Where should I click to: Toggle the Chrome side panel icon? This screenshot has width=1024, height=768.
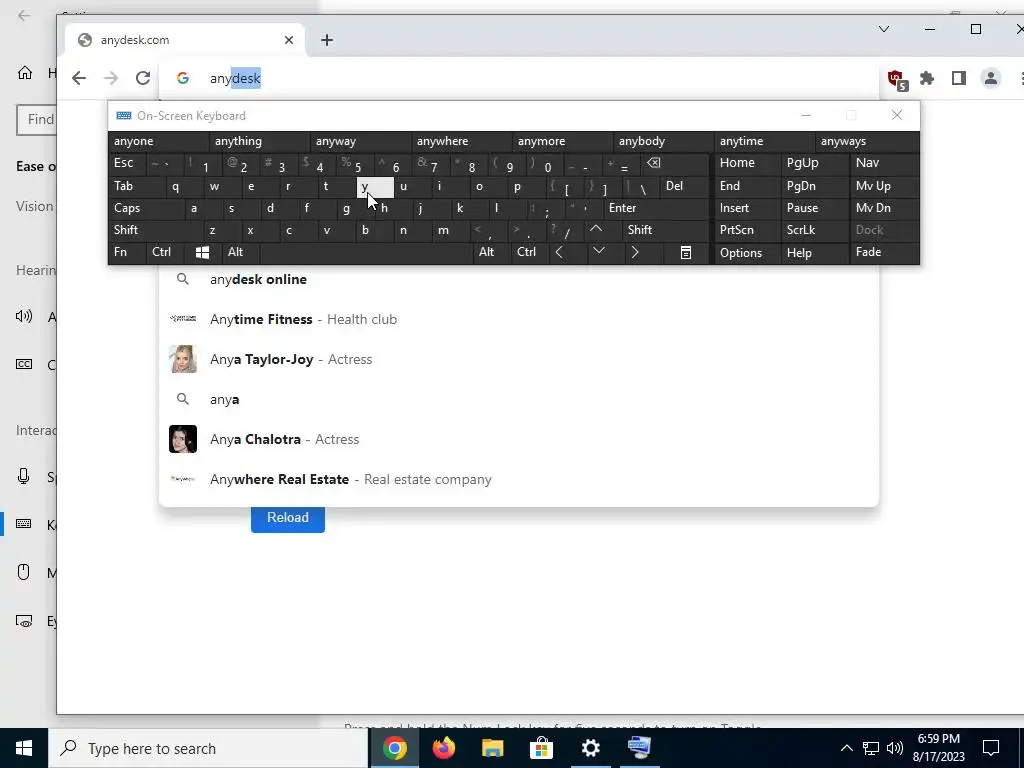[x=959, y=78]
